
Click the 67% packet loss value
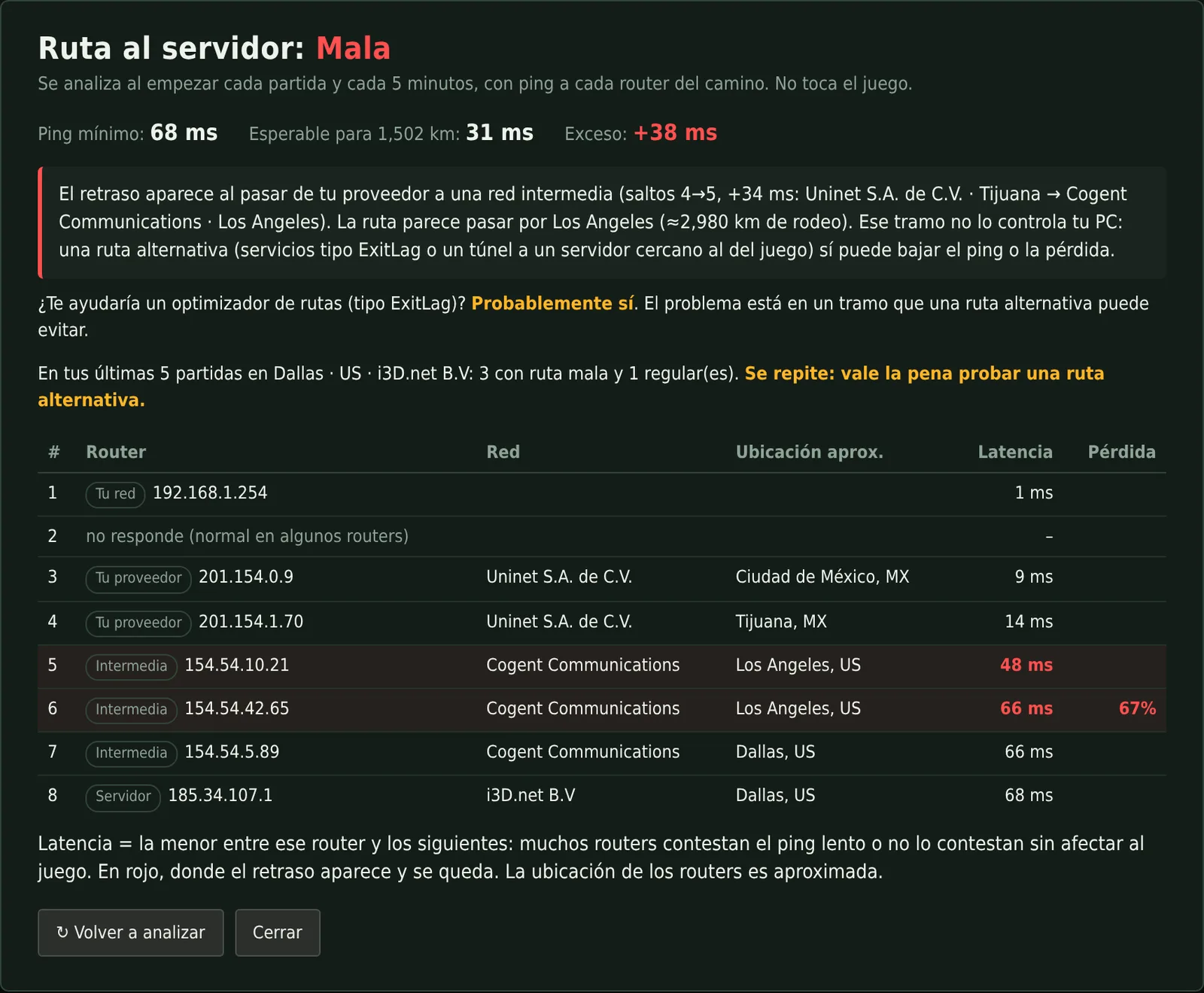[x=1137, y=708]
